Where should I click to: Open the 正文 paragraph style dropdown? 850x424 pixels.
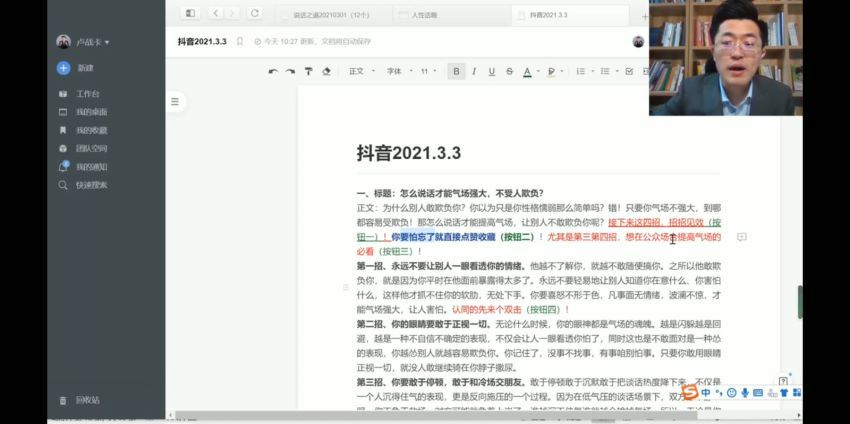pyautogui.click(x=362, y=72)
